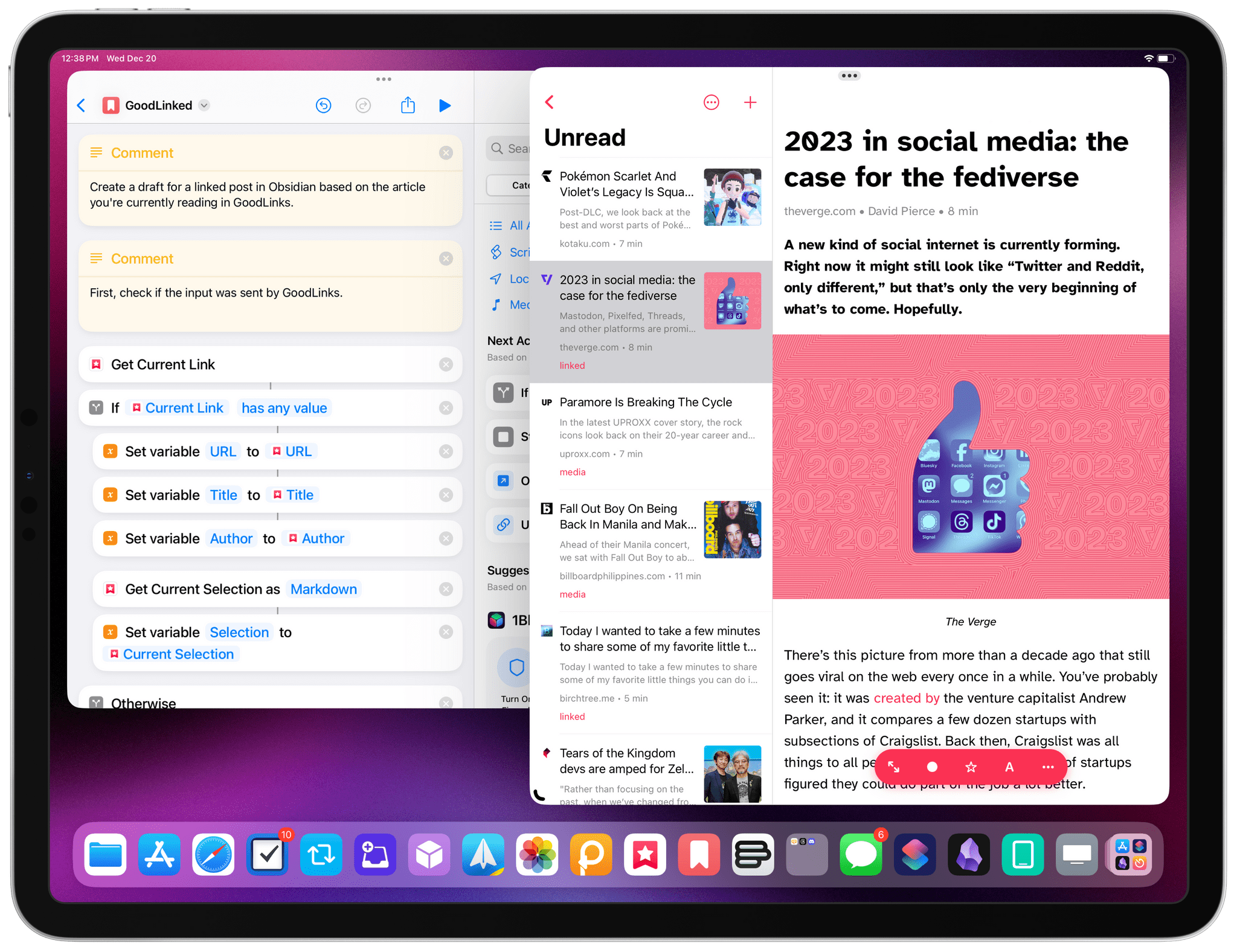Open the Scripting actions category
This screenshot has width=1237, height=952.
pos(509,252)
